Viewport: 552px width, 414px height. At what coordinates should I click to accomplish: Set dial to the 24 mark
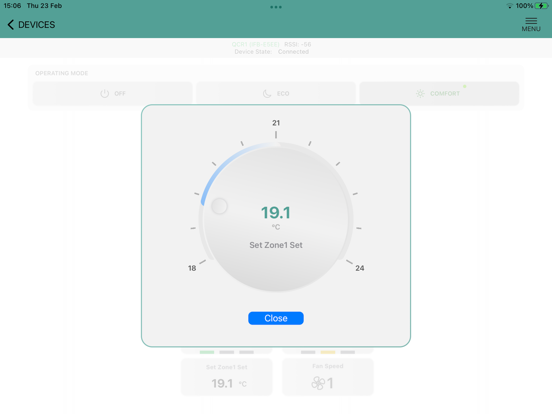click(359, 268)
